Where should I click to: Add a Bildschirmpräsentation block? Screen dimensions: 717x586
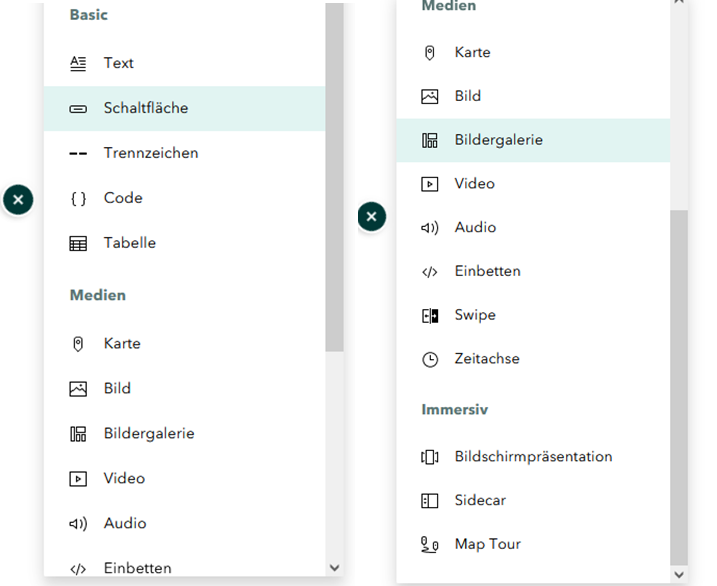pyautogui.click(x=533, y=457)
